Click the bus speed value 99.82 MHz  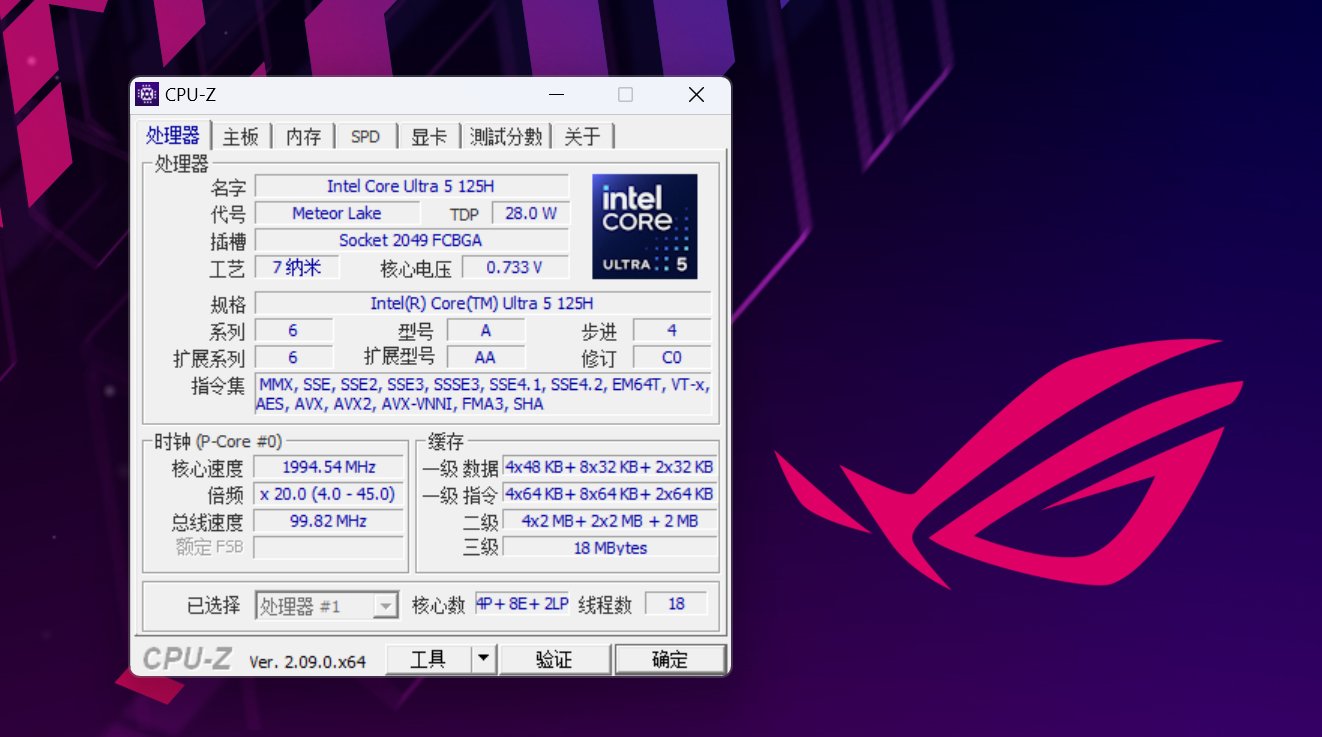pyautogui.click(x=328, y=521)
